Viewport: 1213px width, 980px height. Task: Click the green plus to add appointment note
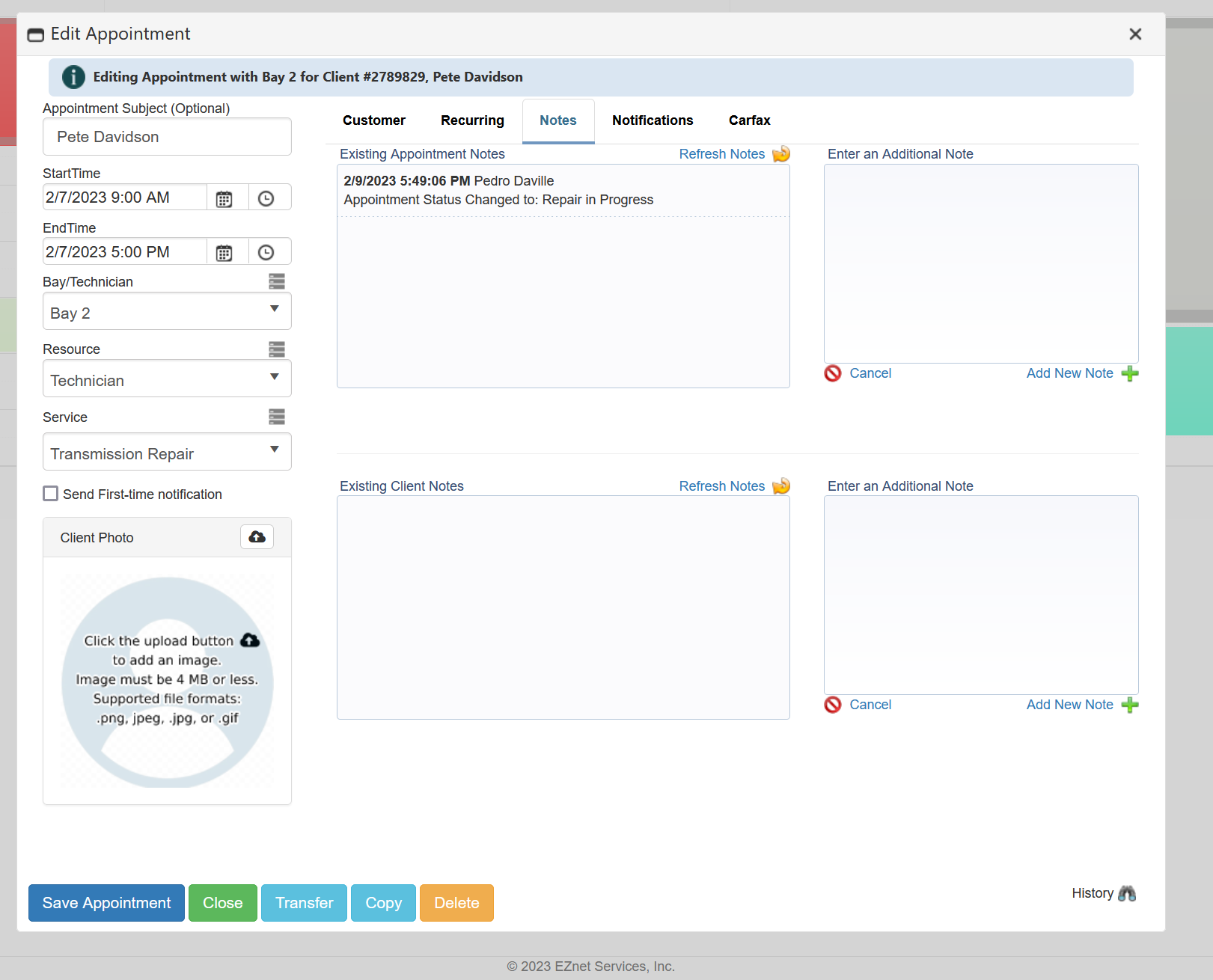click(x=1130, y=373)
